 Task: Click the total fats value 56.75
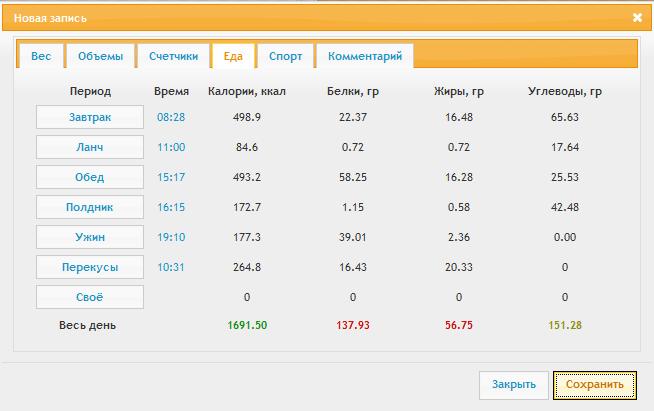(459, 325)
